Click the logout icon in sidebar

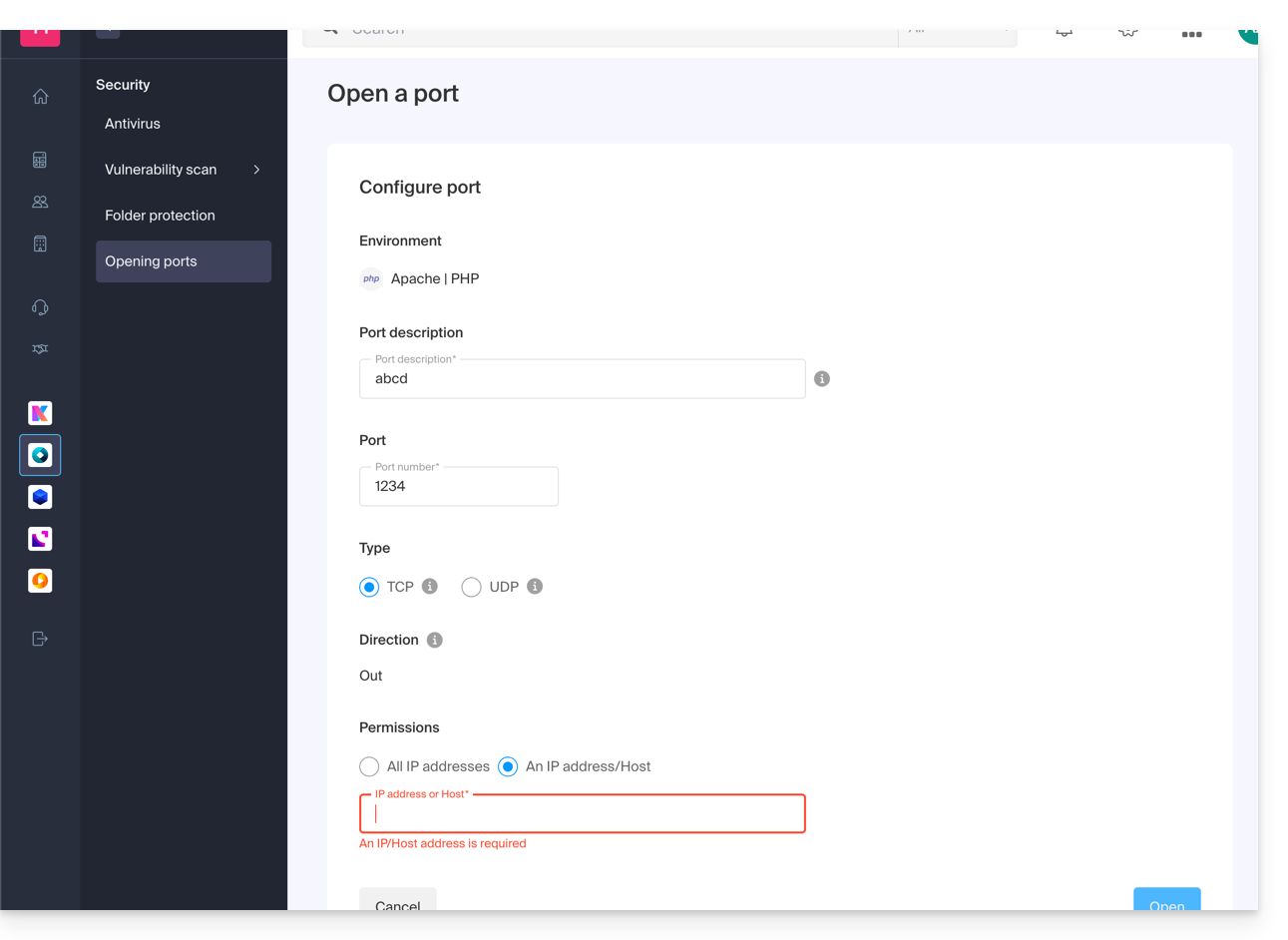(x=40, y=639)
